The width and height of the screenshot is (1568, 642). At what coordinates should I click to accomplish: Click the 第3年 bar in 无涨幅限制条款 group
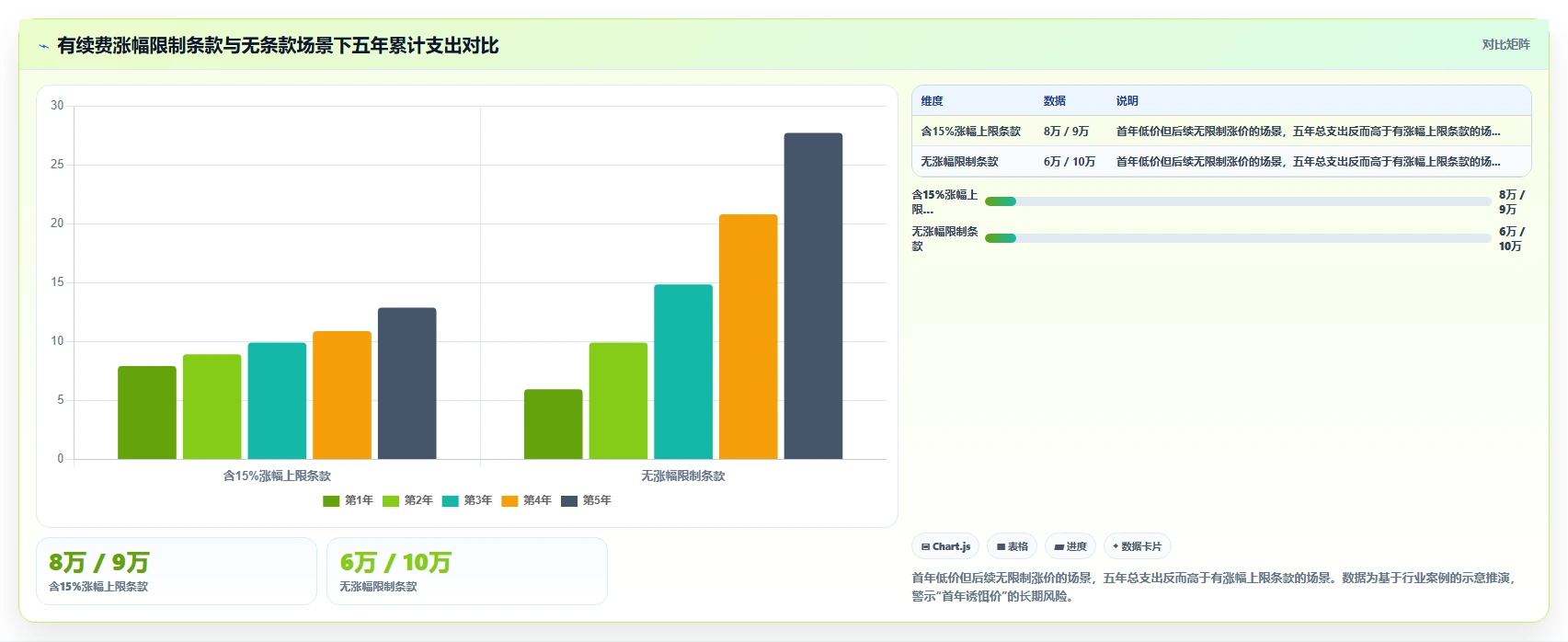point(683,372)
